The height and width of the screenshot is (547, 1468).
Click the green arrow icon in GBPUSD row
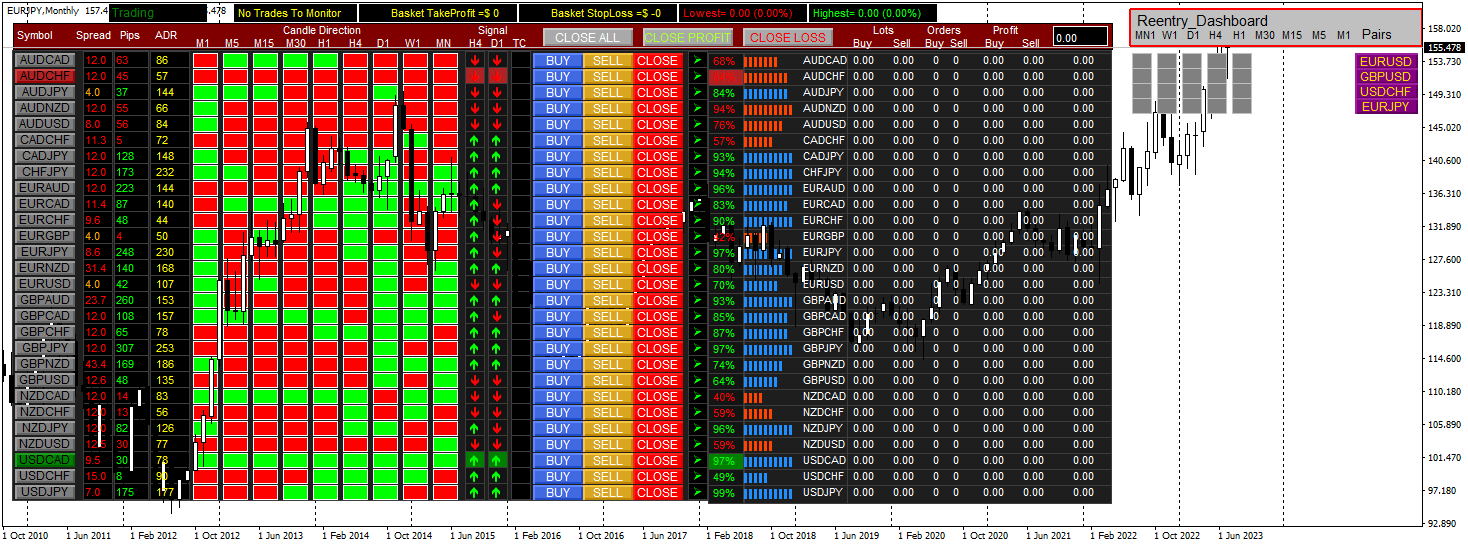point(698,381)
